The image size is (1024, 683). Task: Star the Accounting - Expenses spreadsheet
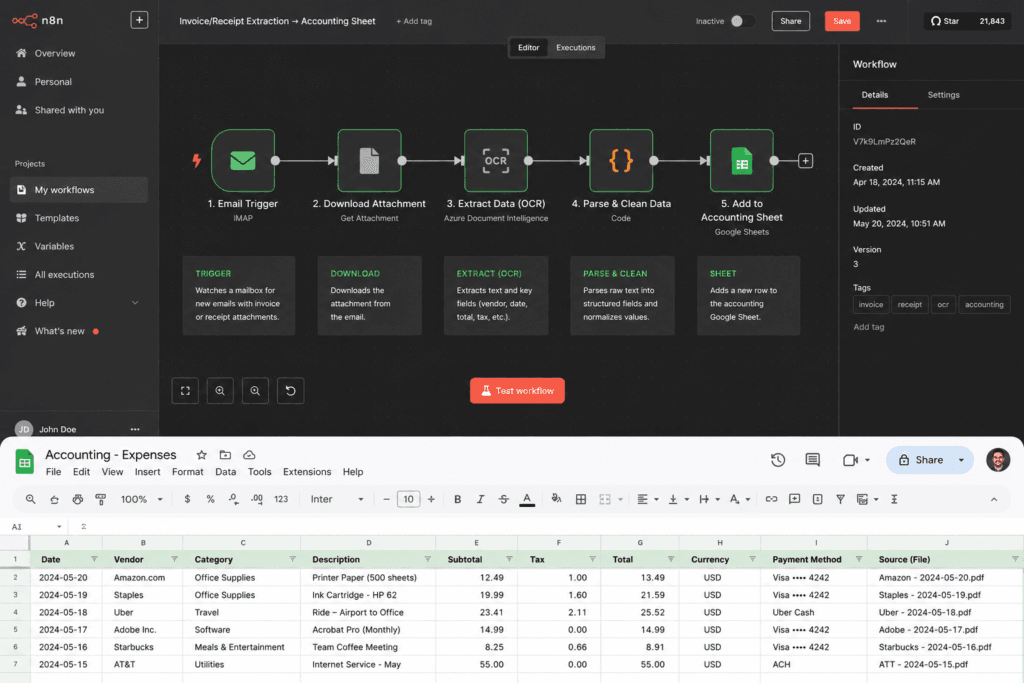tap(202, 454)
